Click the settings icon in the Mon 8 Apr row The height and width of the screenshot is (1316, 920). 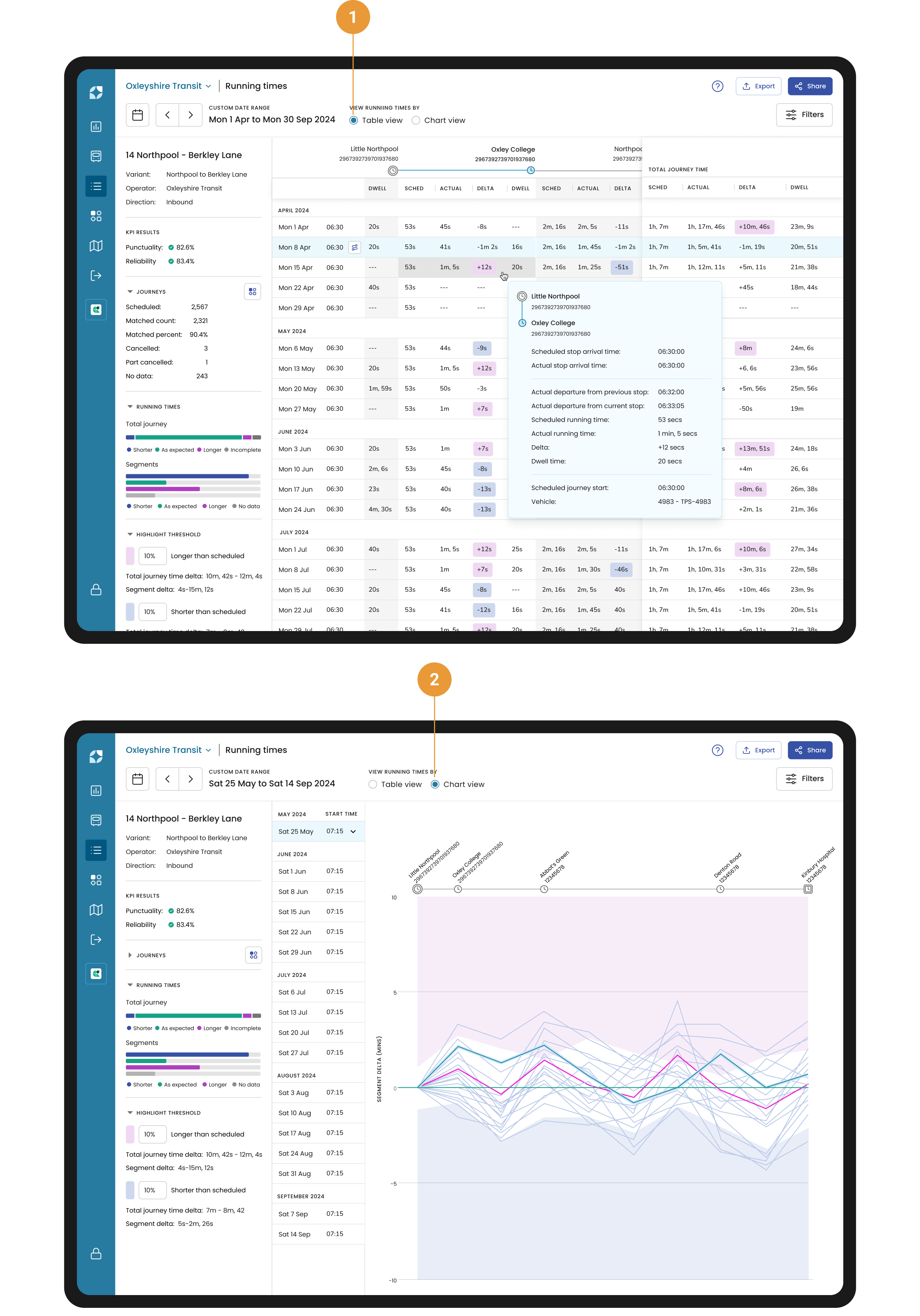click(355, 248)
